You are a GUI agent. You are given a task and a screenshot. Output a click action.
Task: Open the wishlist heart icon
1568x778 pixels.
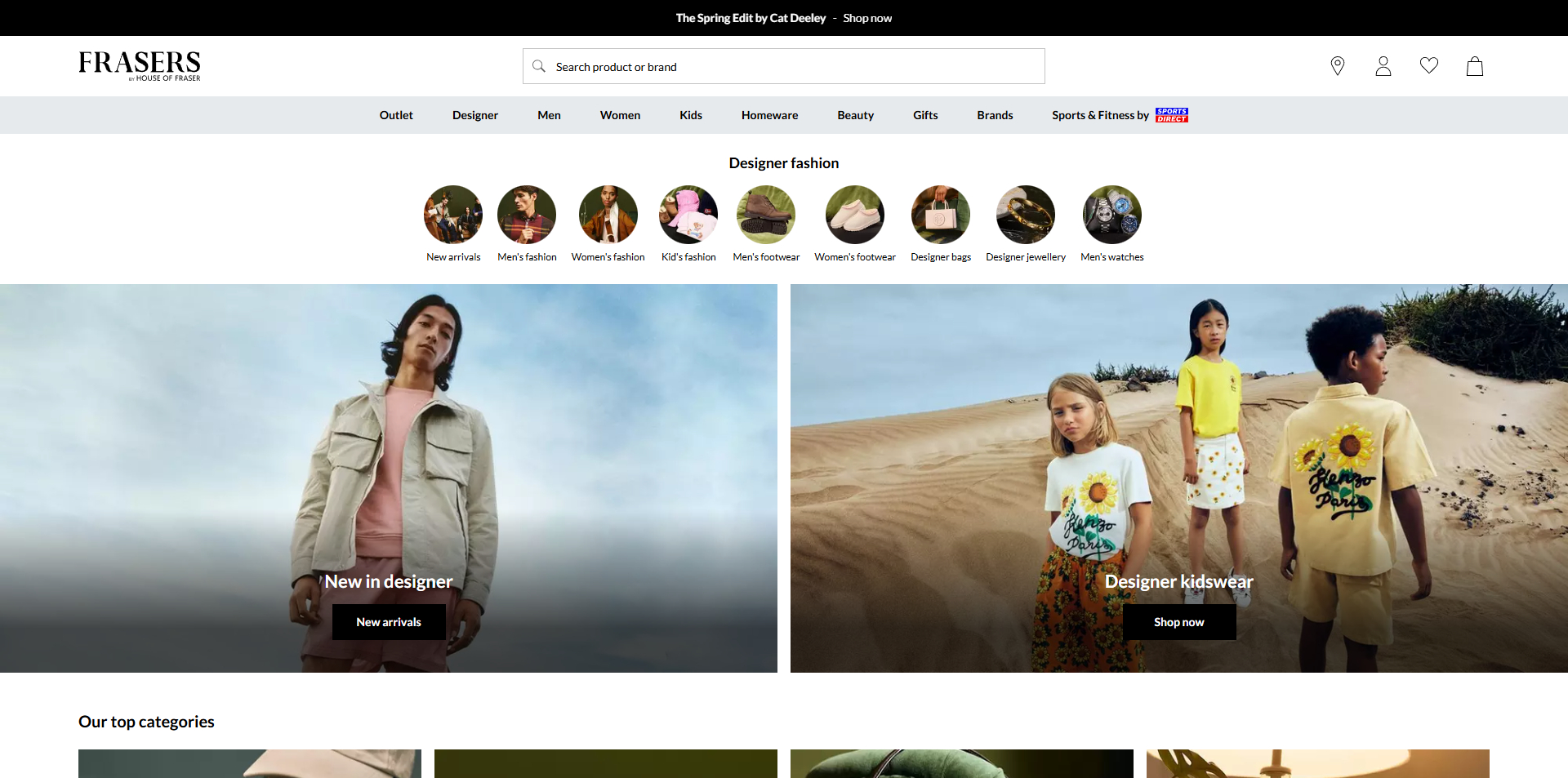tap(1428, 65)
